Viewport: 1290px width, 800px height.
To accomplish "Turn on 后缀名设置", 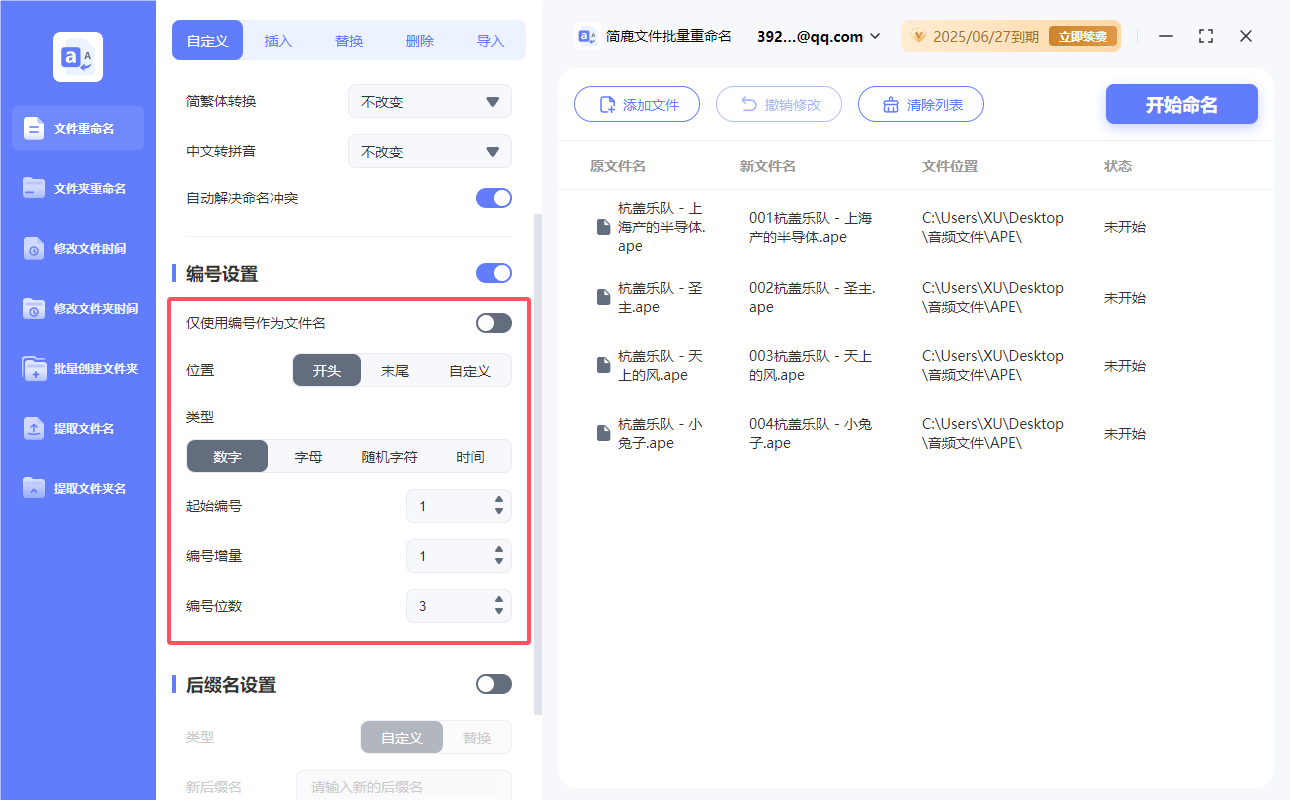I will [x=493, y=684].
